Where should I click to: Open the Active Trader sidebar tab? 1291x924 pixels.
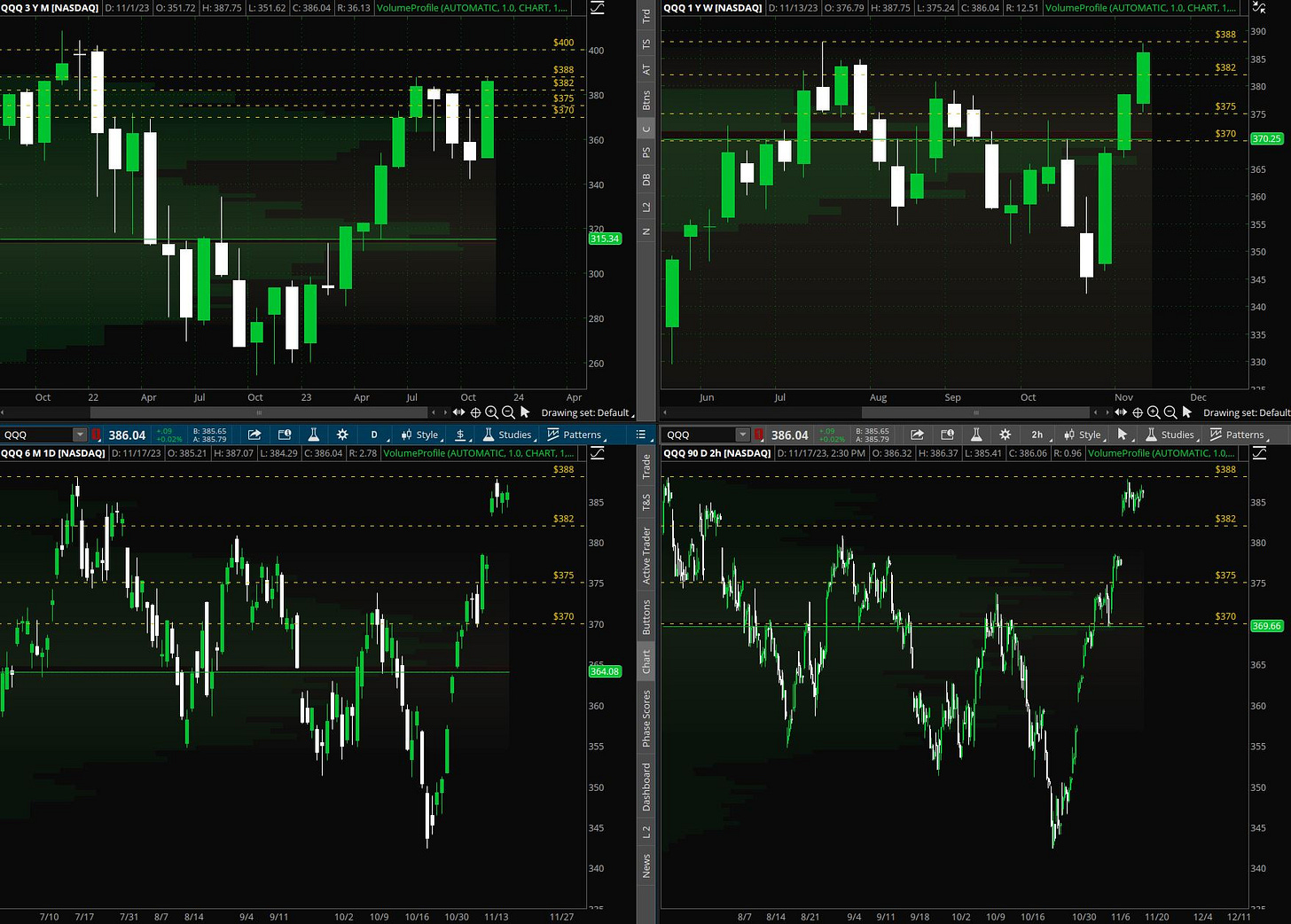[x=646, y=555]
